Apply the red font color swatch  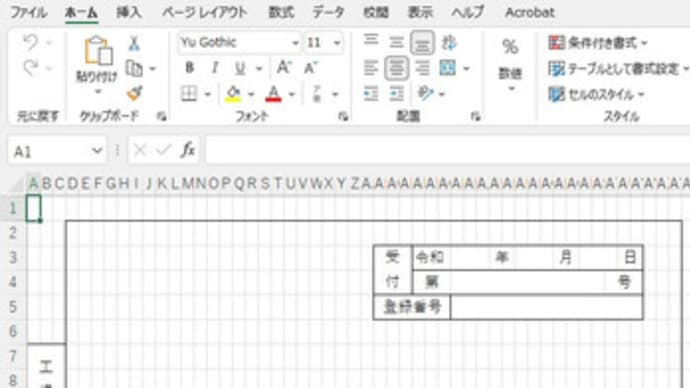(273, 94)
